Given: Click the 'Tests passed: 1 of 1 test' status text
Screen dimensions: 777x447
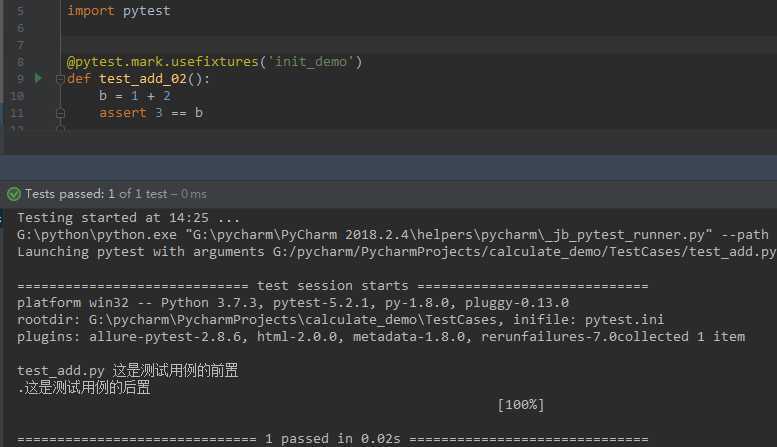Looking at the screenshot, I should click(x=115, y=194).
